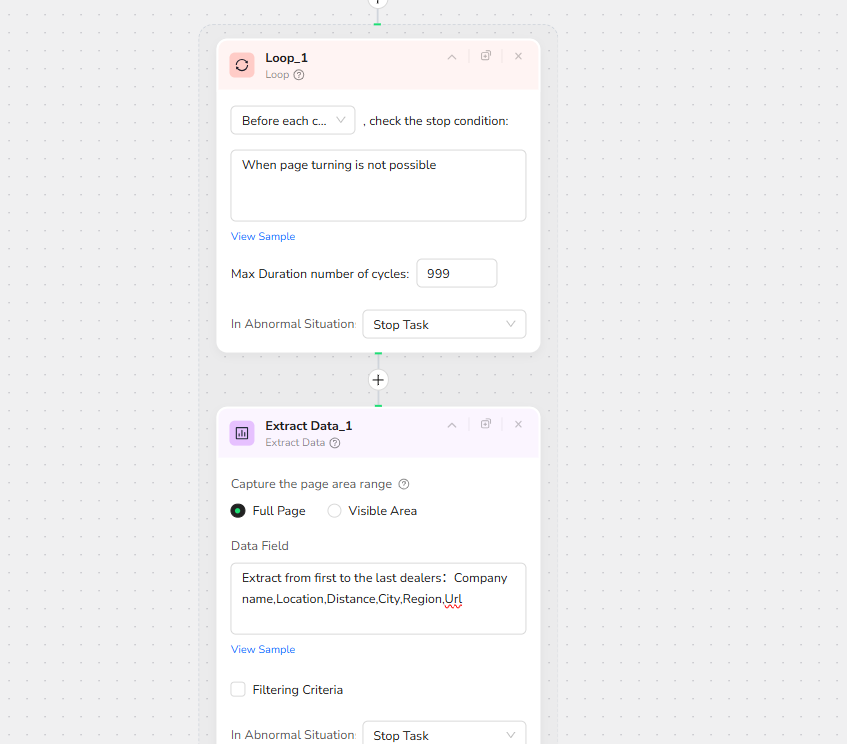The image size is (847, 744).
Task: Select the Full Page radio option
Action: click(238, 511)
